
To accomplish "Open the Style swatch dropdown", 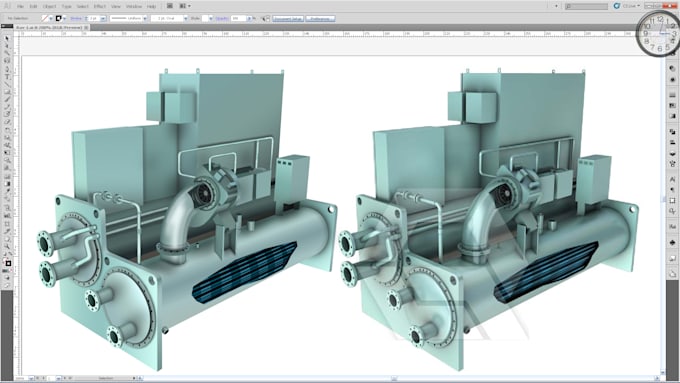I will click(x=211, y=19).
